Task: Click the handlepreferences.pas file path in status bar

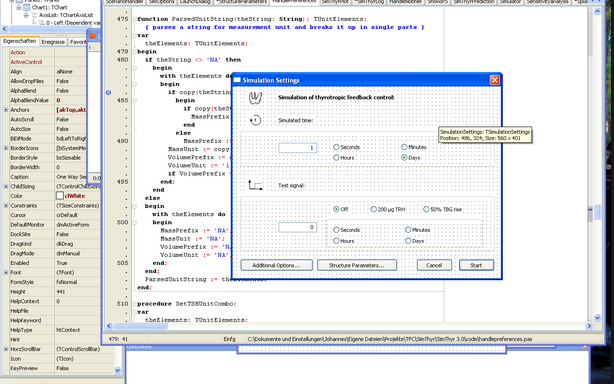Action: (390, 339)
